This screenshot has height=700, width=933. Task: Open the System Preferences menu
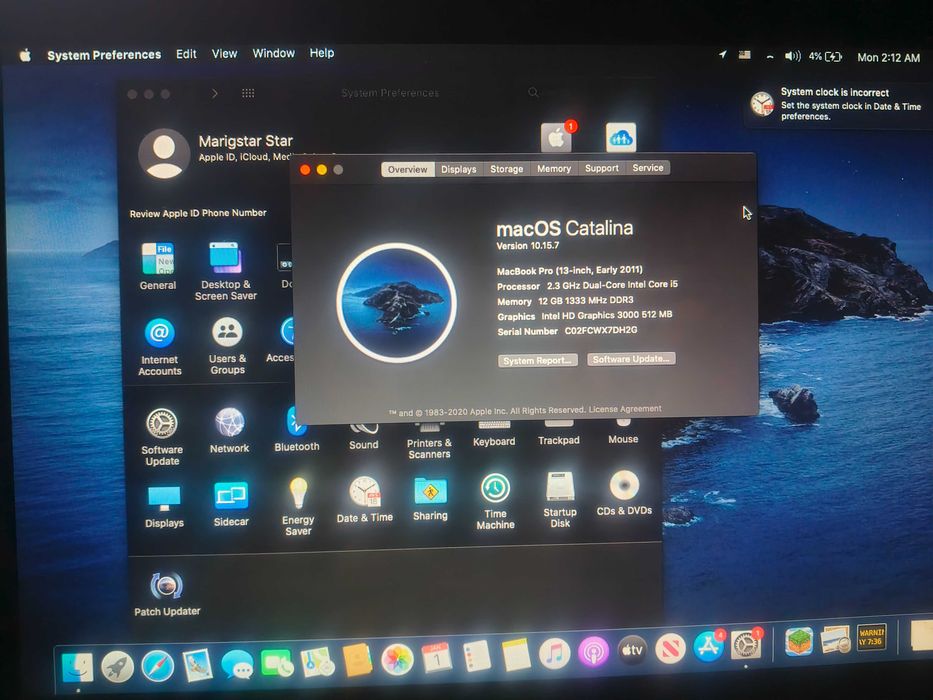tap(104, 55)
